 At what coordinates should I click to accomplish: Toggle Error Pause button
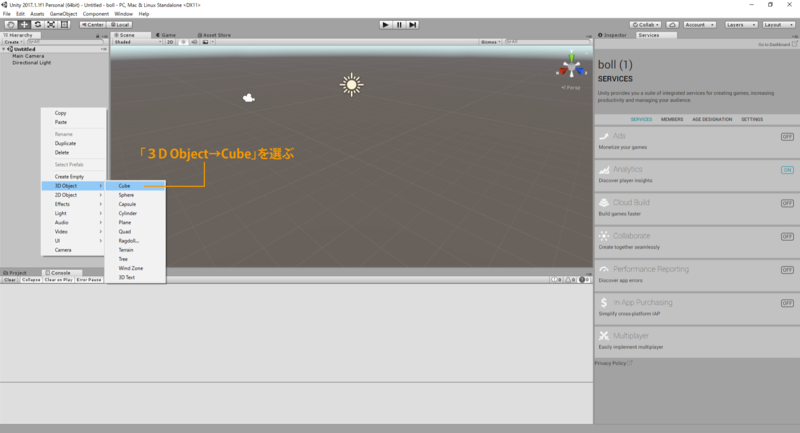[89, 280]
